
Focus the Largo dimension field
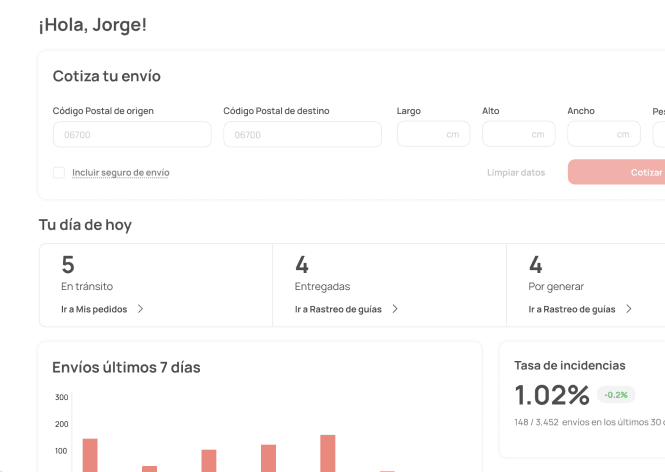[x=433, y=134]
